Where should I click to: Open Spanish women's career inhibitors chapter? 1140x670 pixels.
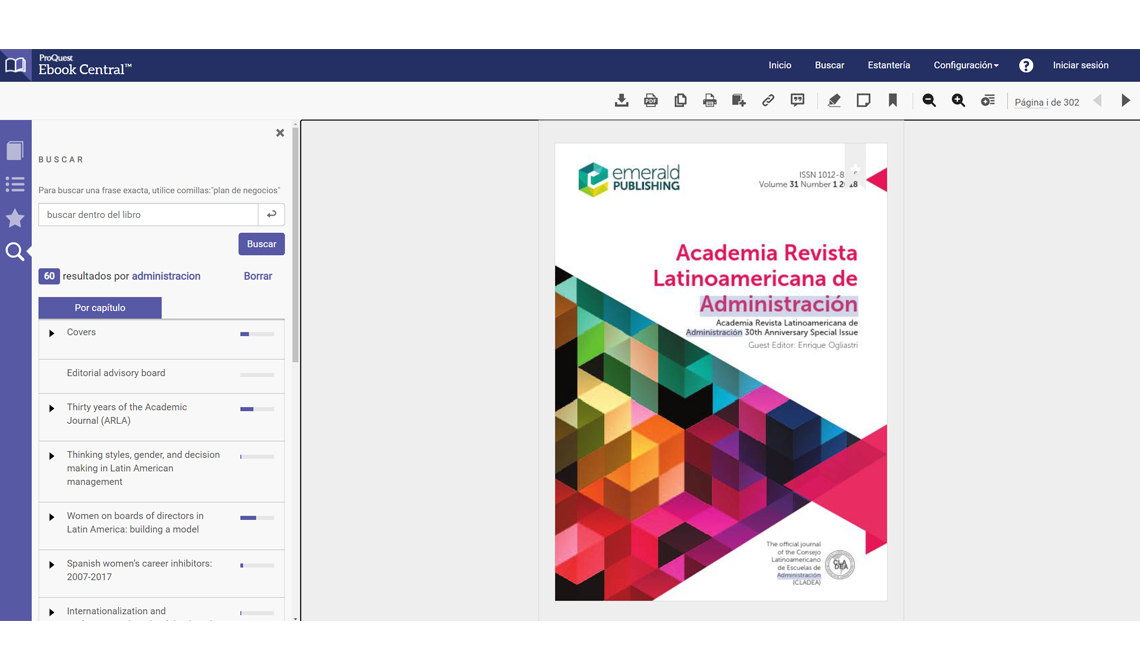point(139,570)
